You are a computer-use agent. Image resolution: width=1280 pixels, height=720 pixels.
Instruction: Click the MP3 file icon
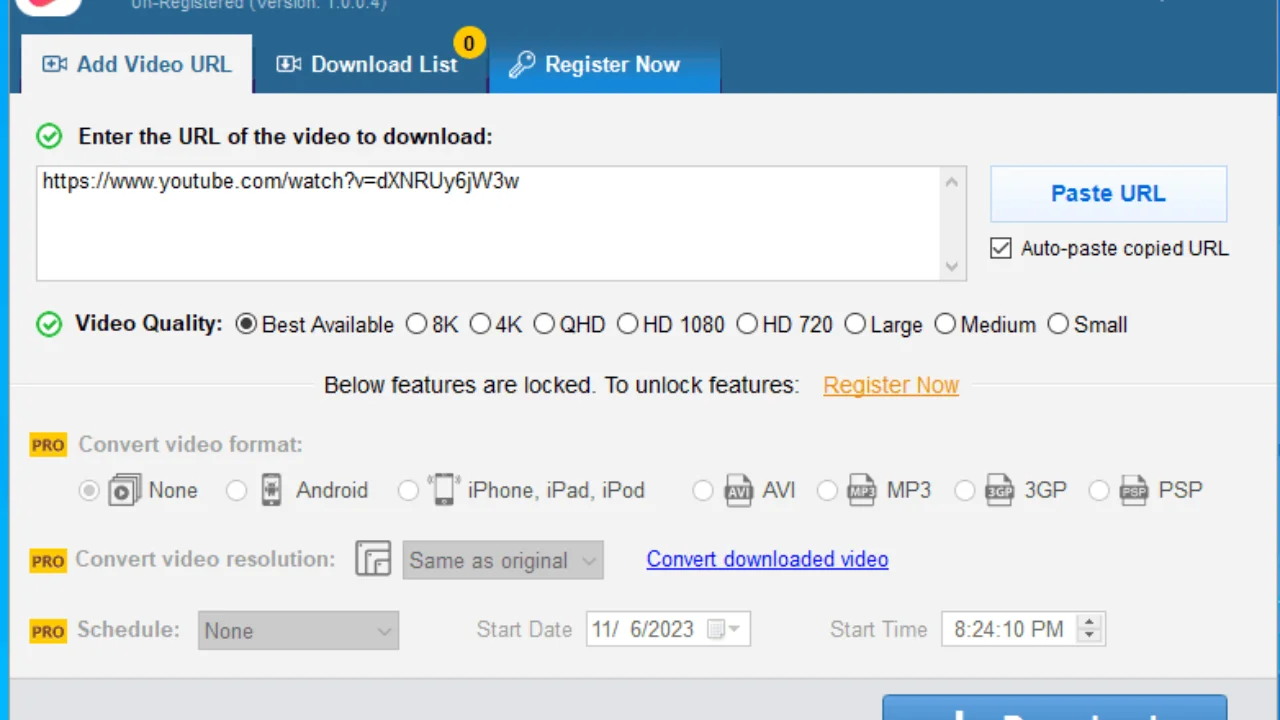(862, 490)
